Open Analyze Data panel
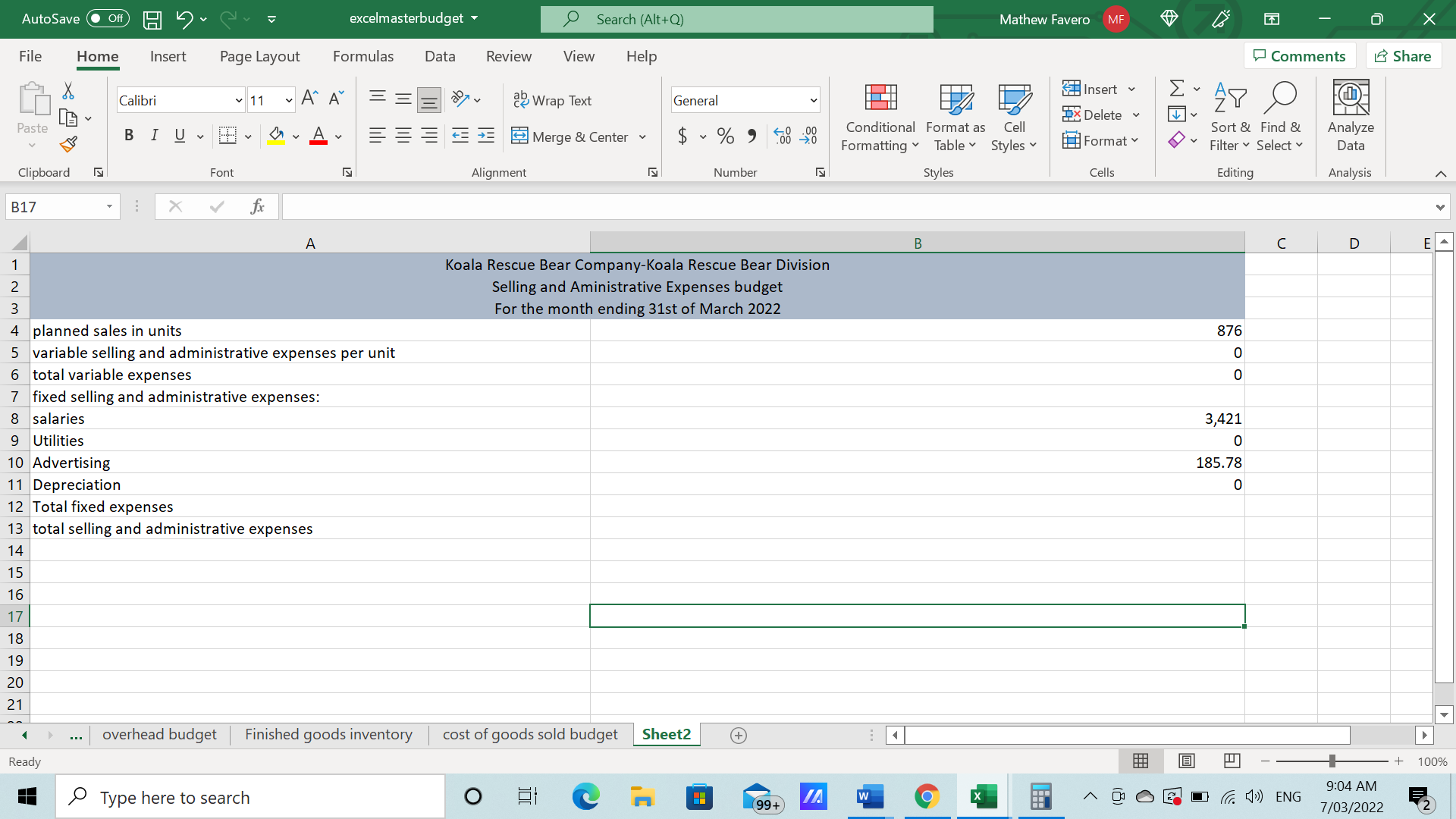 pyautogui.click(x=1350, y=114)
